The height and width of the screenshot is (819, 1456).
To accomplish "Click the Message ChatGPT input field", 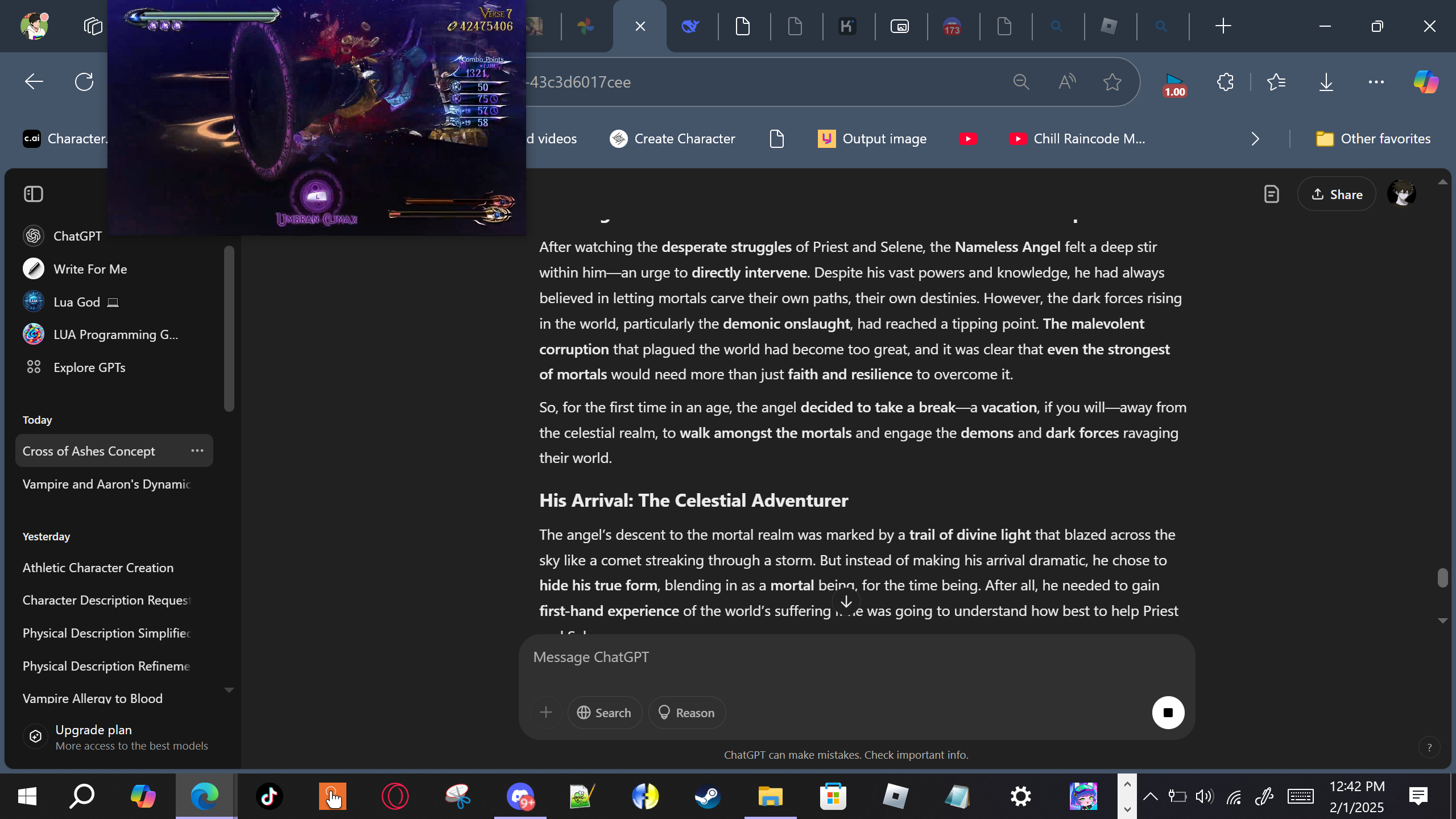I will click(x=856, y=657).
